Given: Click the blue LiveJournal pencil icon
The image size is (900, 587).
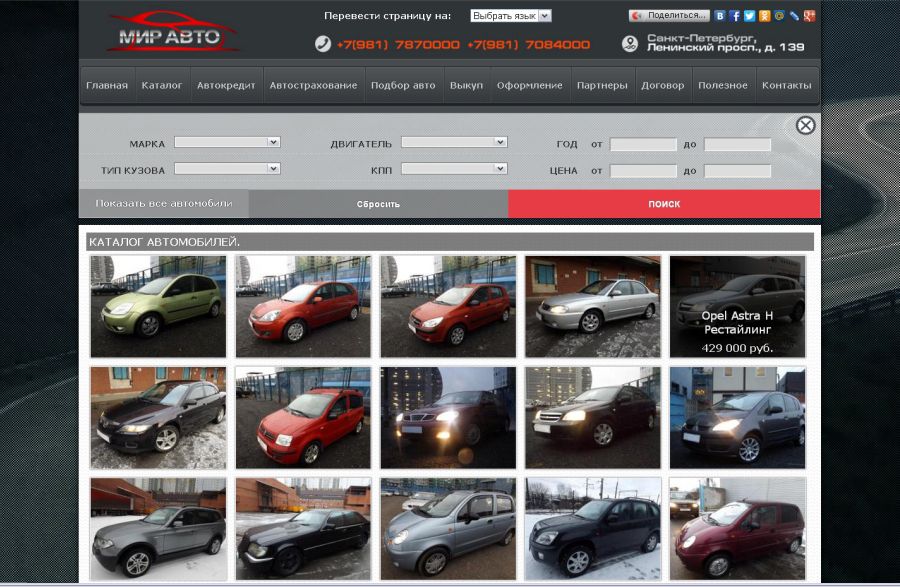Looking at the screenshot, I should (x=794, y=16).
